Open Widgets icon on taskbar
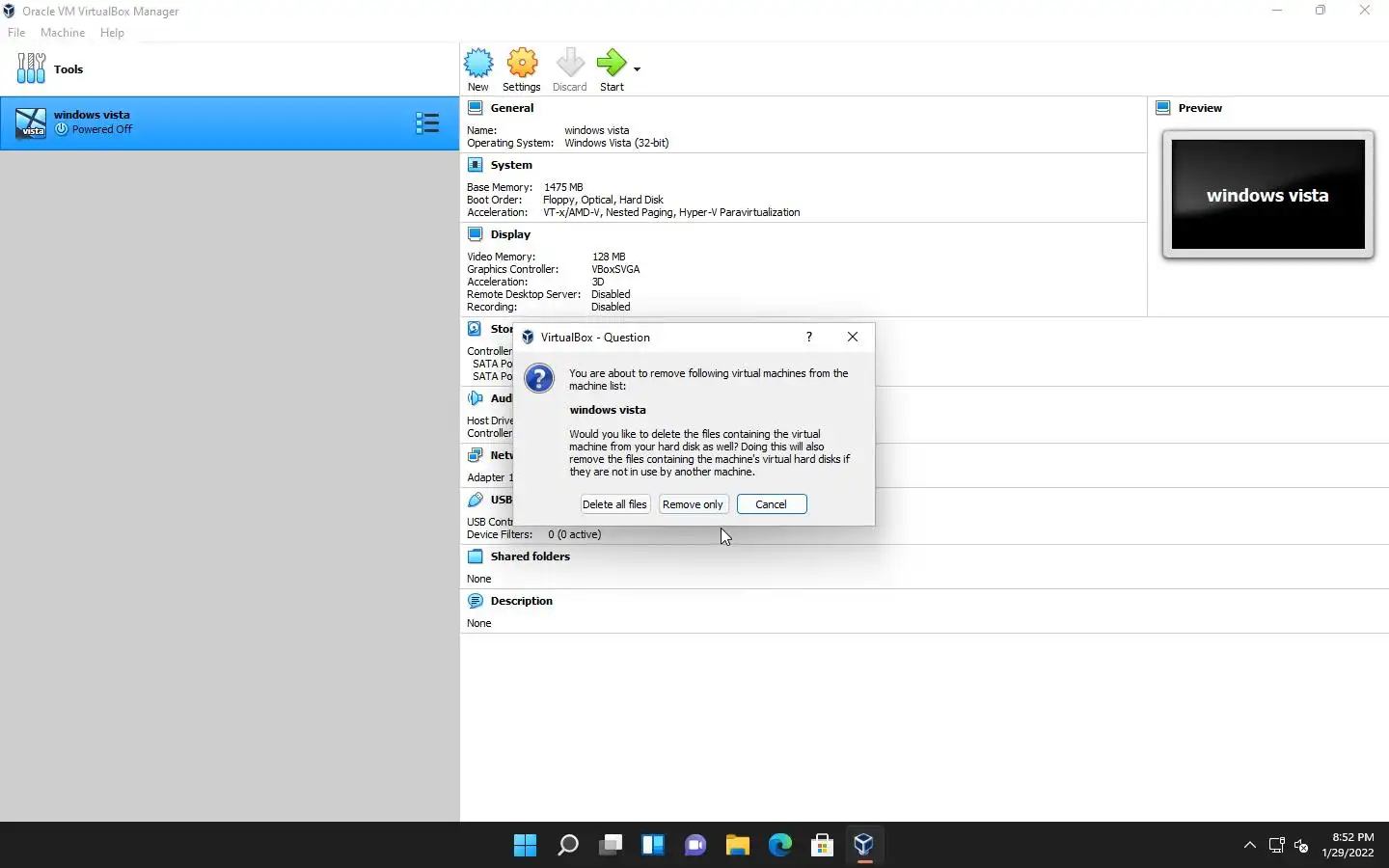 [653, 846]
